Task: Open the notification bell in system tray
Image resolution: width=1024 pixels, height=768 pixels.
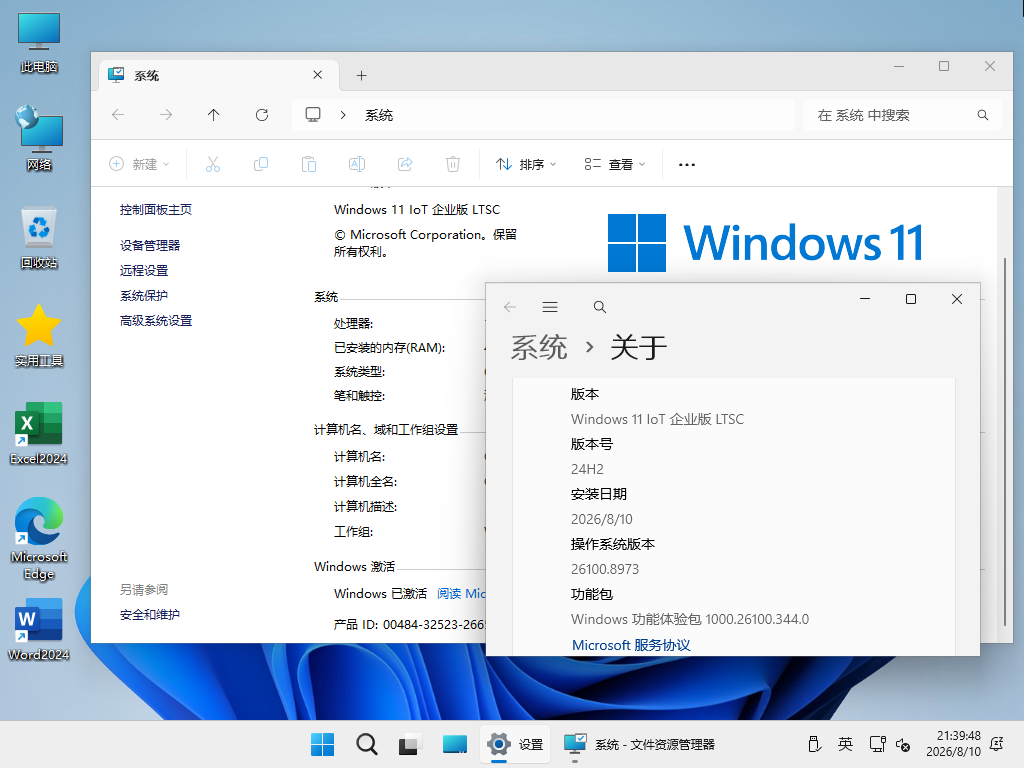Action: point(997,744)
